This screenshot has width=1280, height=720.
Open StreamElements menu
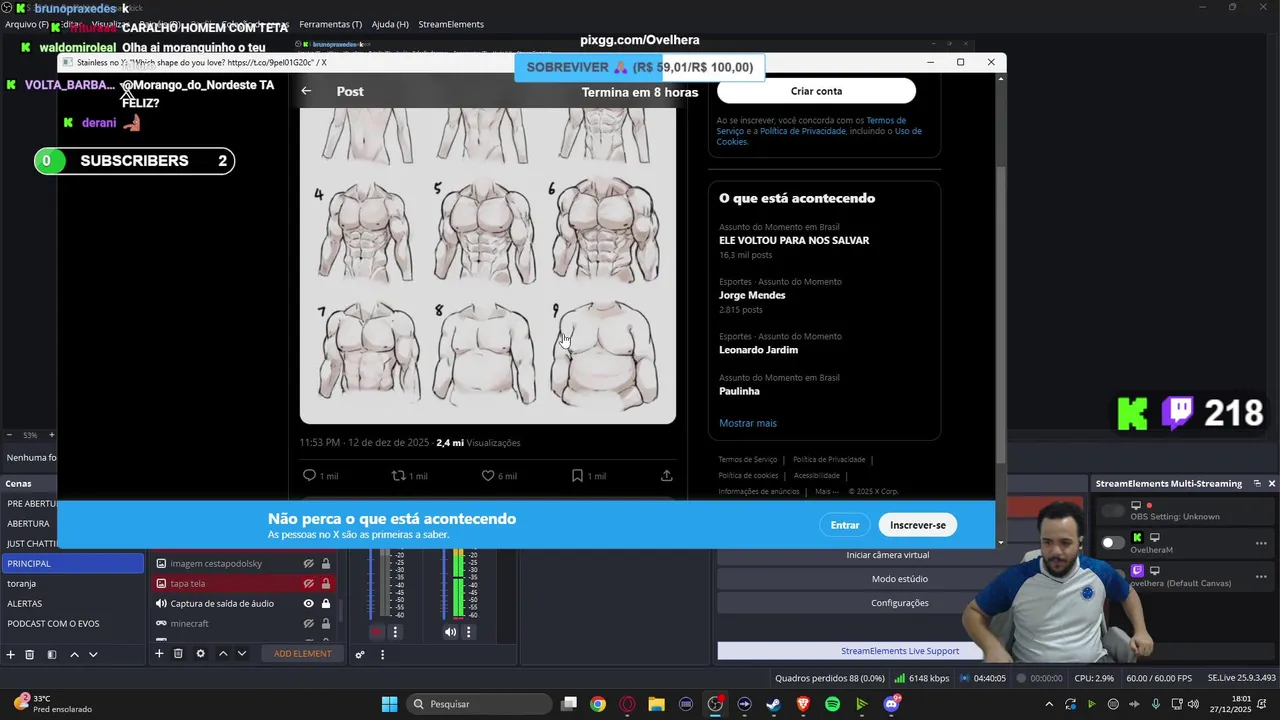coord(451,24)
